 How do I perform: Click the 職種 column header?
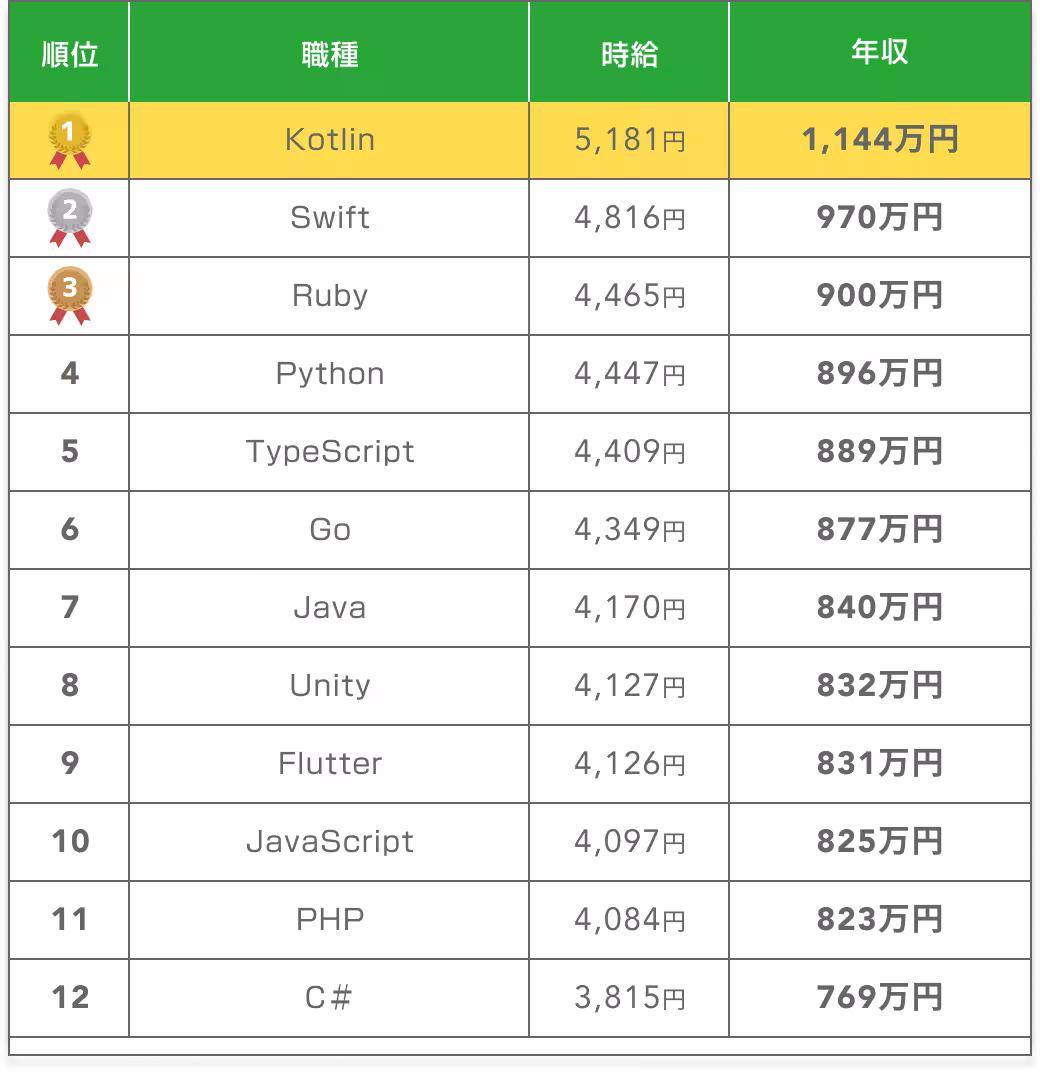pyautogui.click(x=329, y=55)
